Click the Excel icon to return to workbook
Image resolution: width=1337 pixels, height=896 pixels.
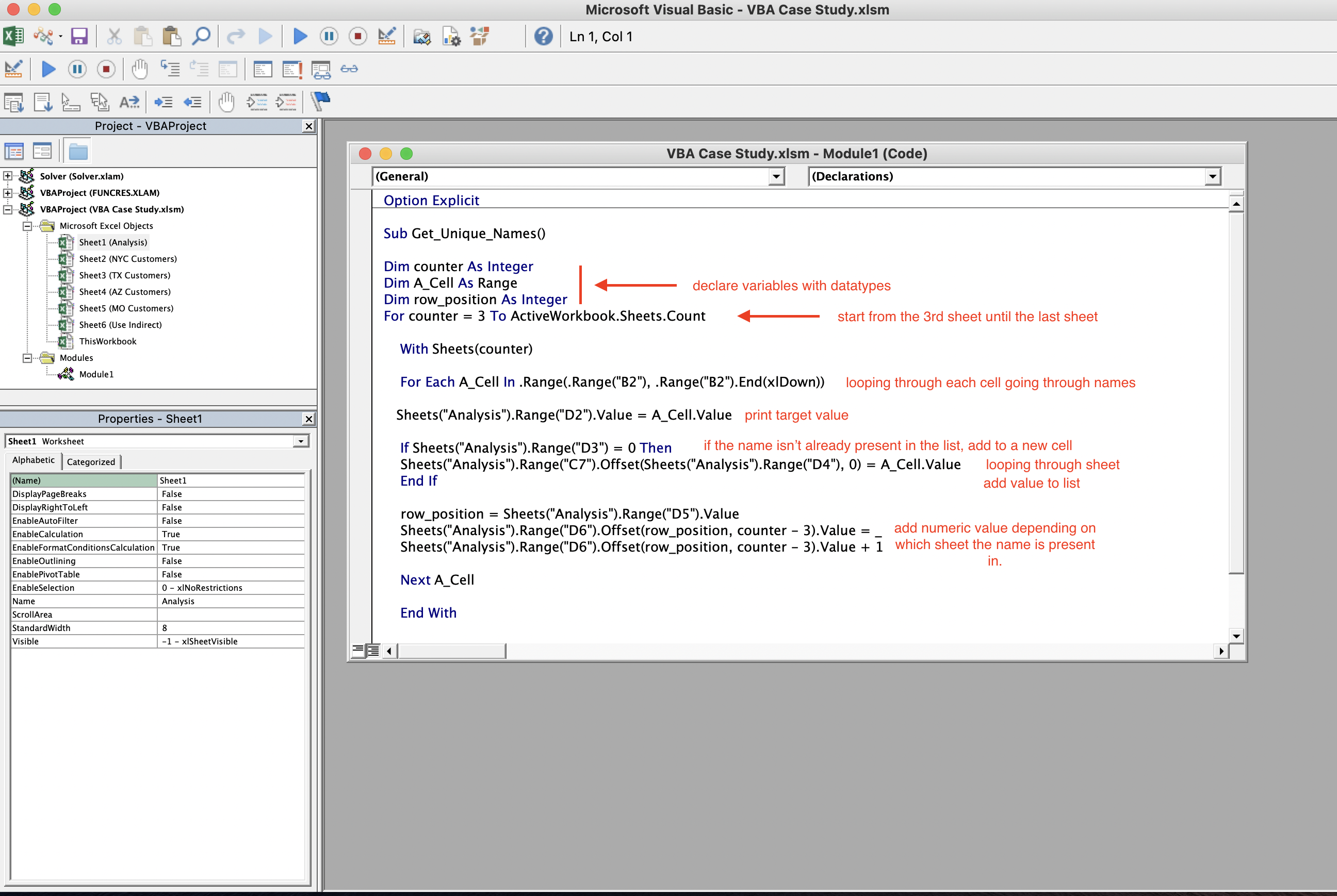click(x=13, y=37)
